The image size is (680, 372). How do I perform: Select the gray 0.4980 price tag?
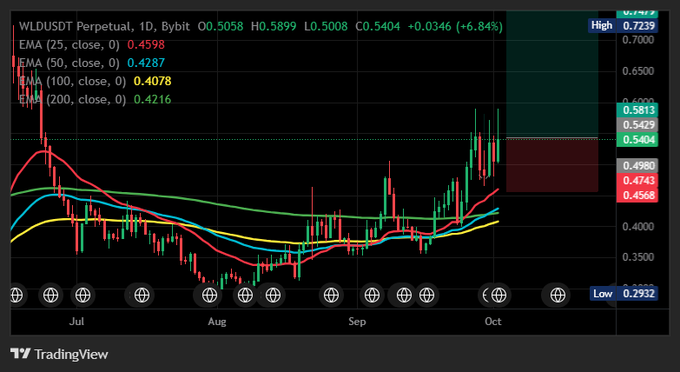(x=637, y=166)
